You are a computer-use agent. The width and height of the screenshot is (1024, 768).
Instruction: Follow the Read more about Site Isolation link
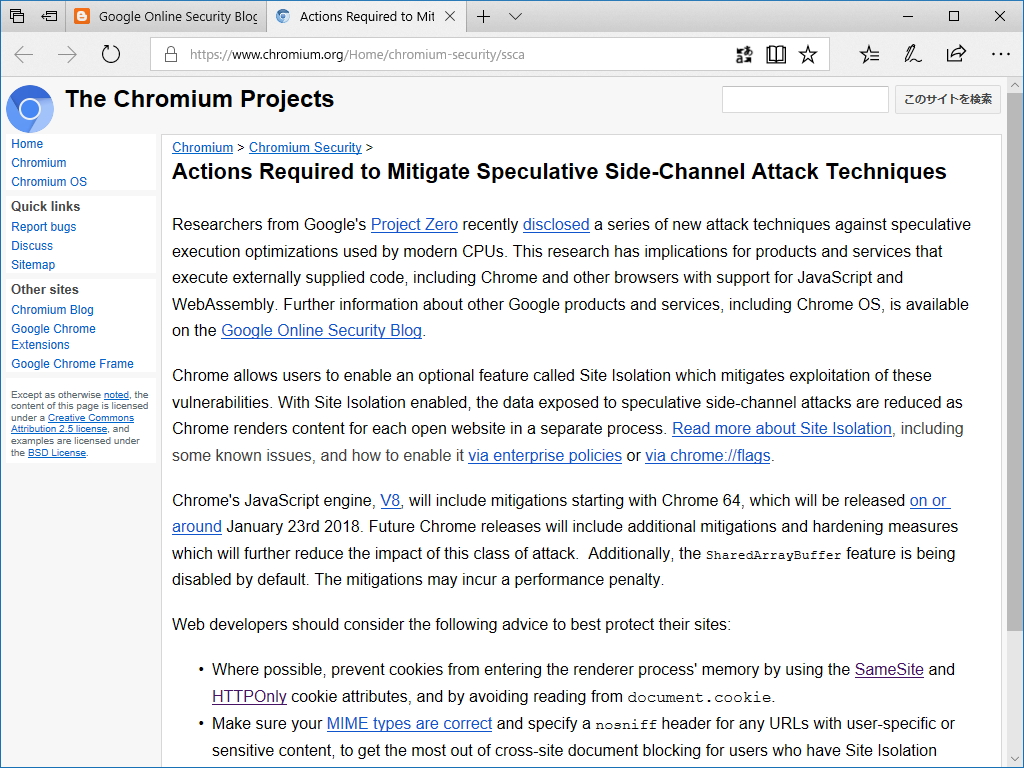(782, 428)
